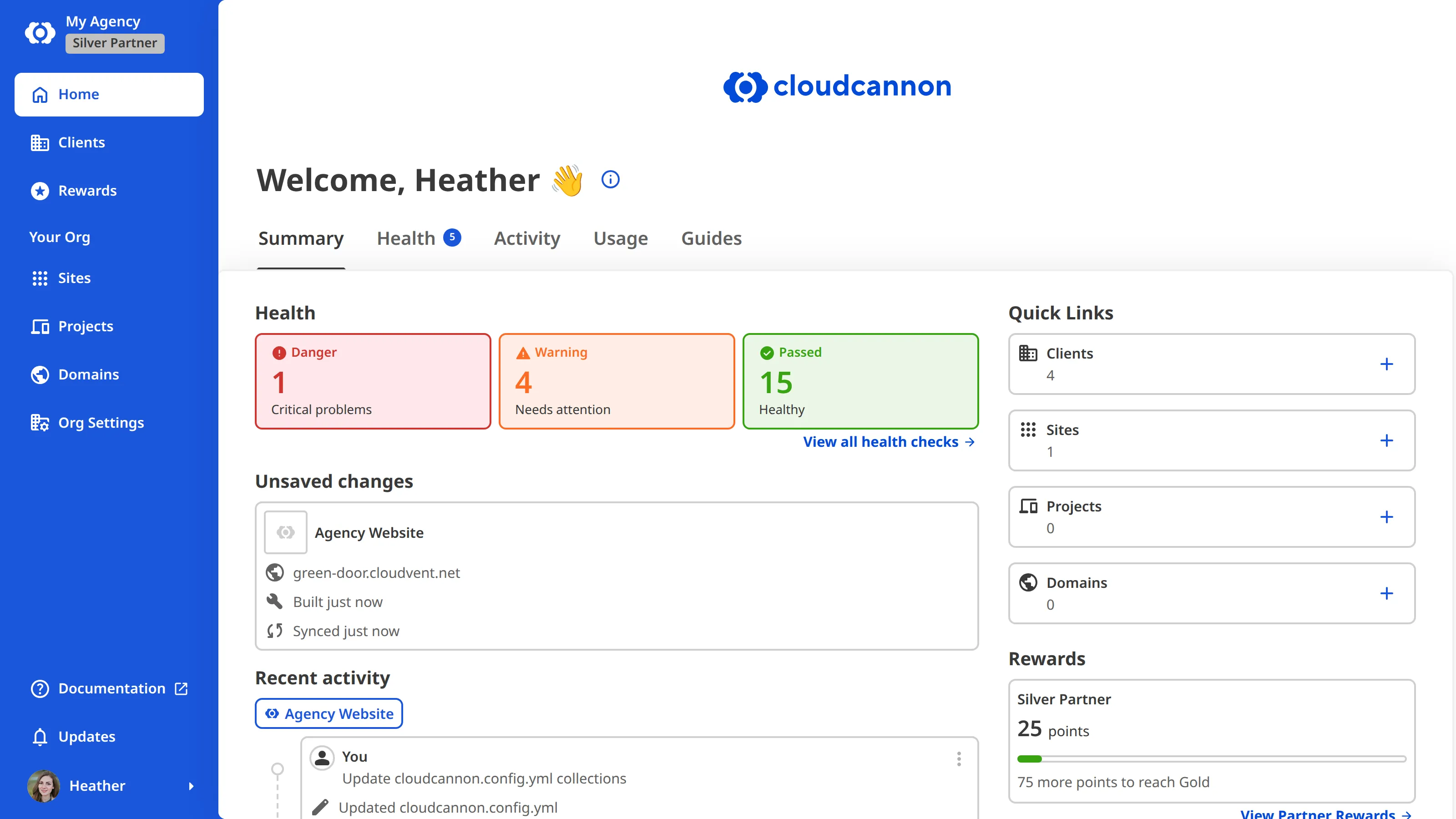This screenshot has width=1456, height=819.
Task: Click the pencil icon beside Updated cloudcannon.config.yml
Action: tap(320, 808)
